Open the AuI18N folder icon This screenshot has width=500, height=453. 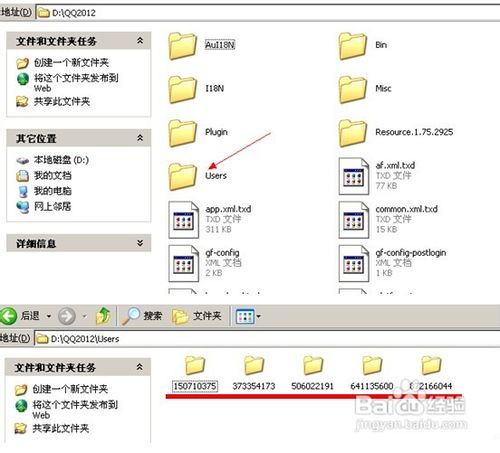(x=182, y=46)
